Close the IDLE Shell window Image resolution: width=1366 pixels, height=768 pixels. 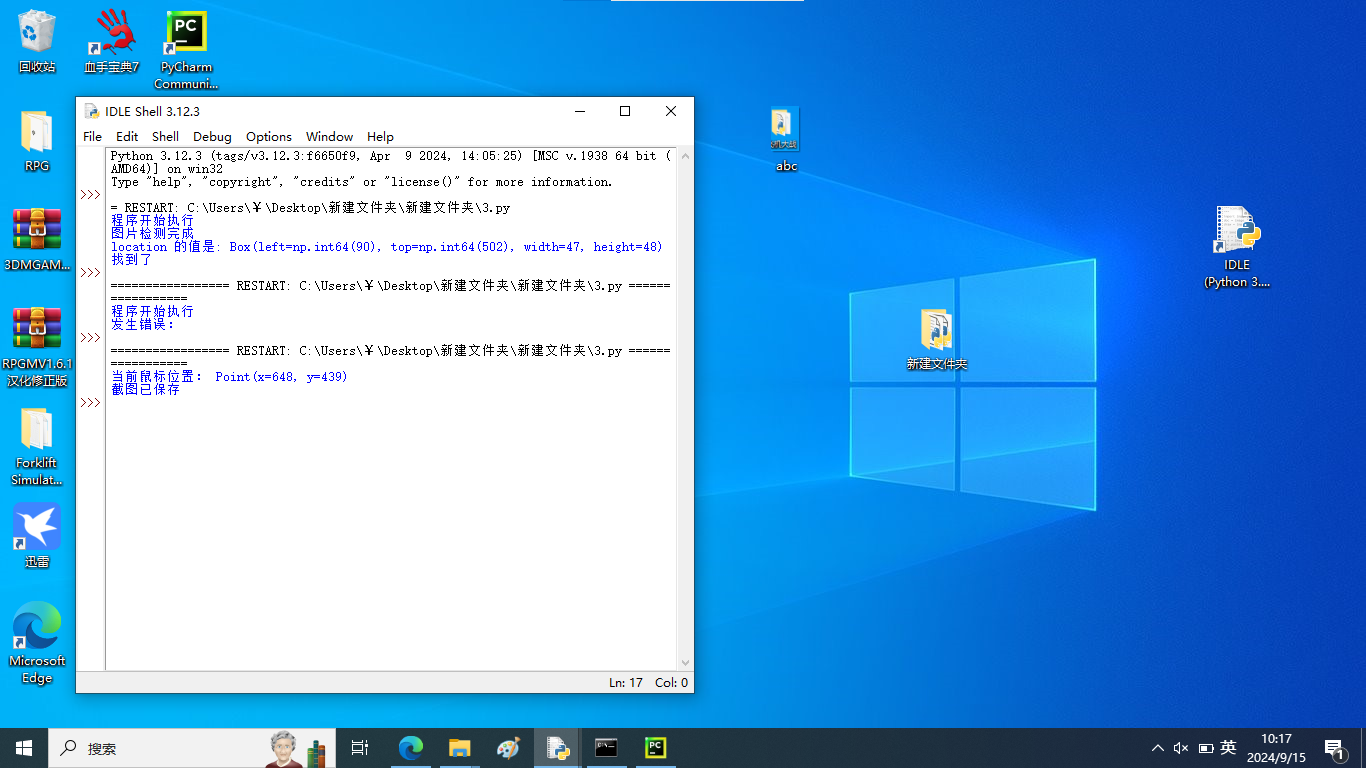coord(671,111)
